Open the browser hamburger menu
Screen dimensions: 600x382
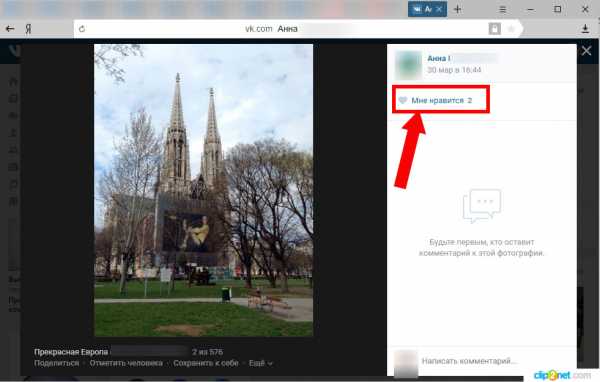[502, 10]
